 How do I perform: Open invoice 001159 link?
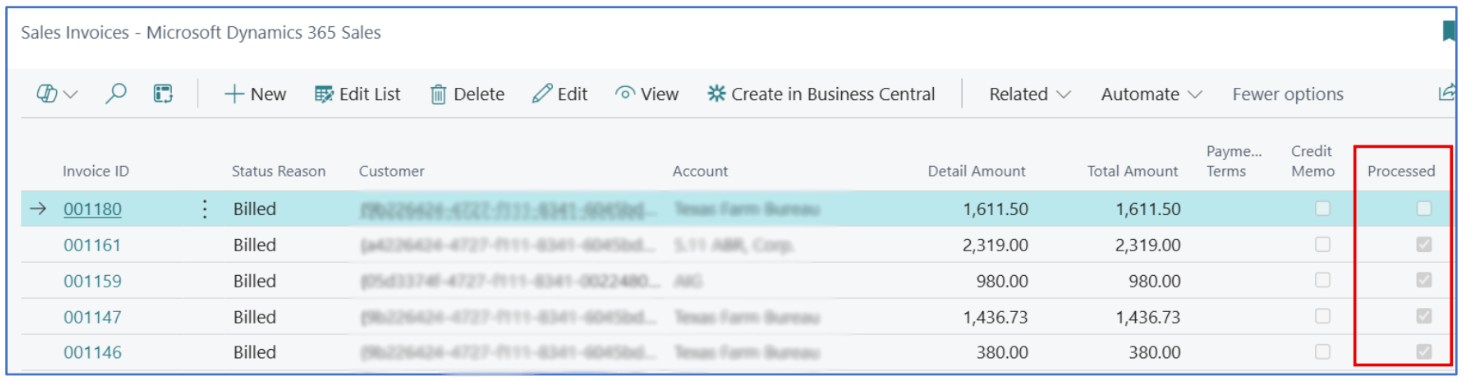click(x=93, y=281)
